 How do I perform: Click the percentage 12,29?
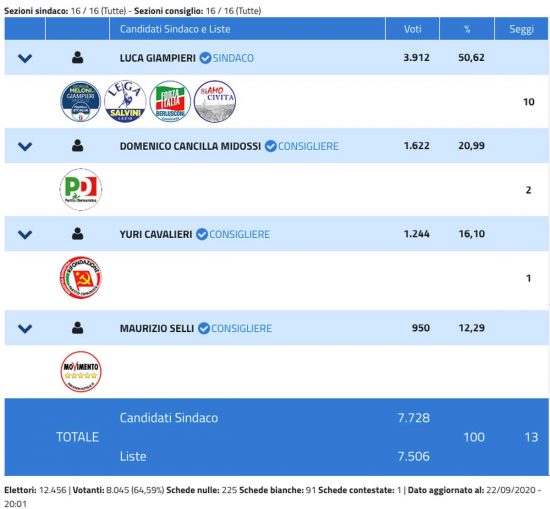[x=472, y=328]
